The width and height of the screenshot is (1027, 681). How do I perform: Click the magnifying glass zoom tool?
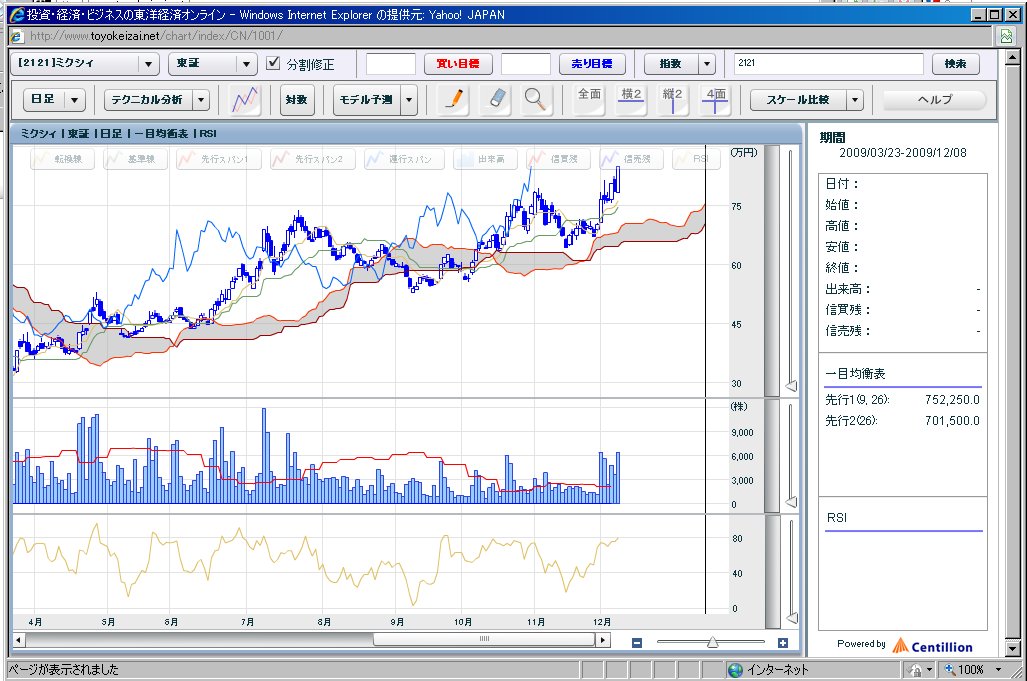click(x=536, y=99)
